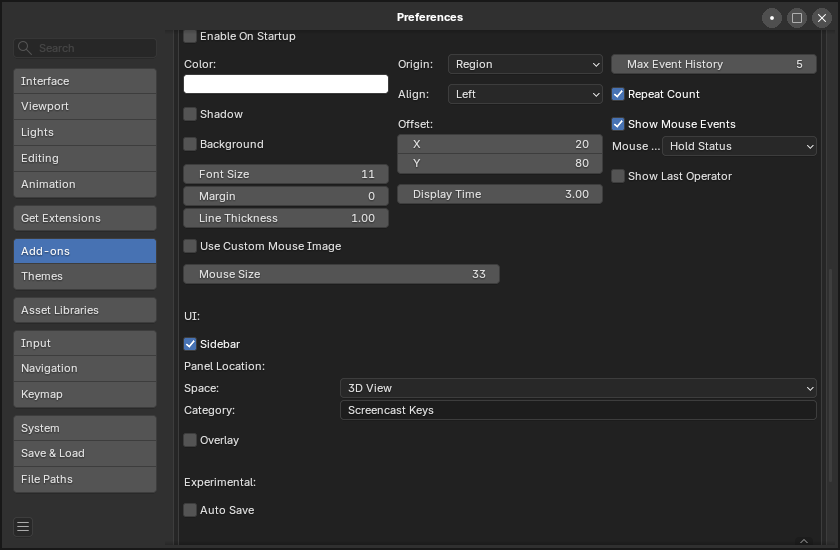The width and height of the screenshot is (840, 550).
Task: Uncheck the Sidebar option
Action: [190, 344]
